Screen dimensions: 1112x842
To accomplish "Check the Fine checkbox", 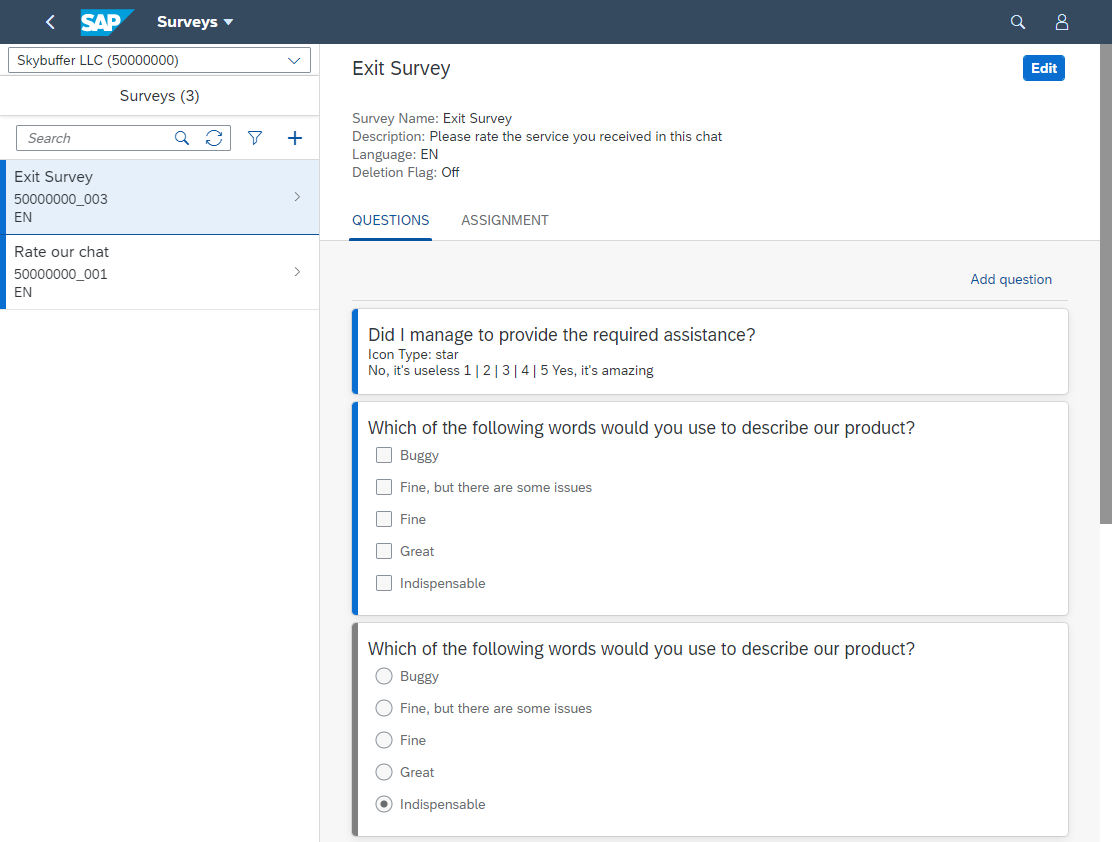I will click(x=384, y=519).
